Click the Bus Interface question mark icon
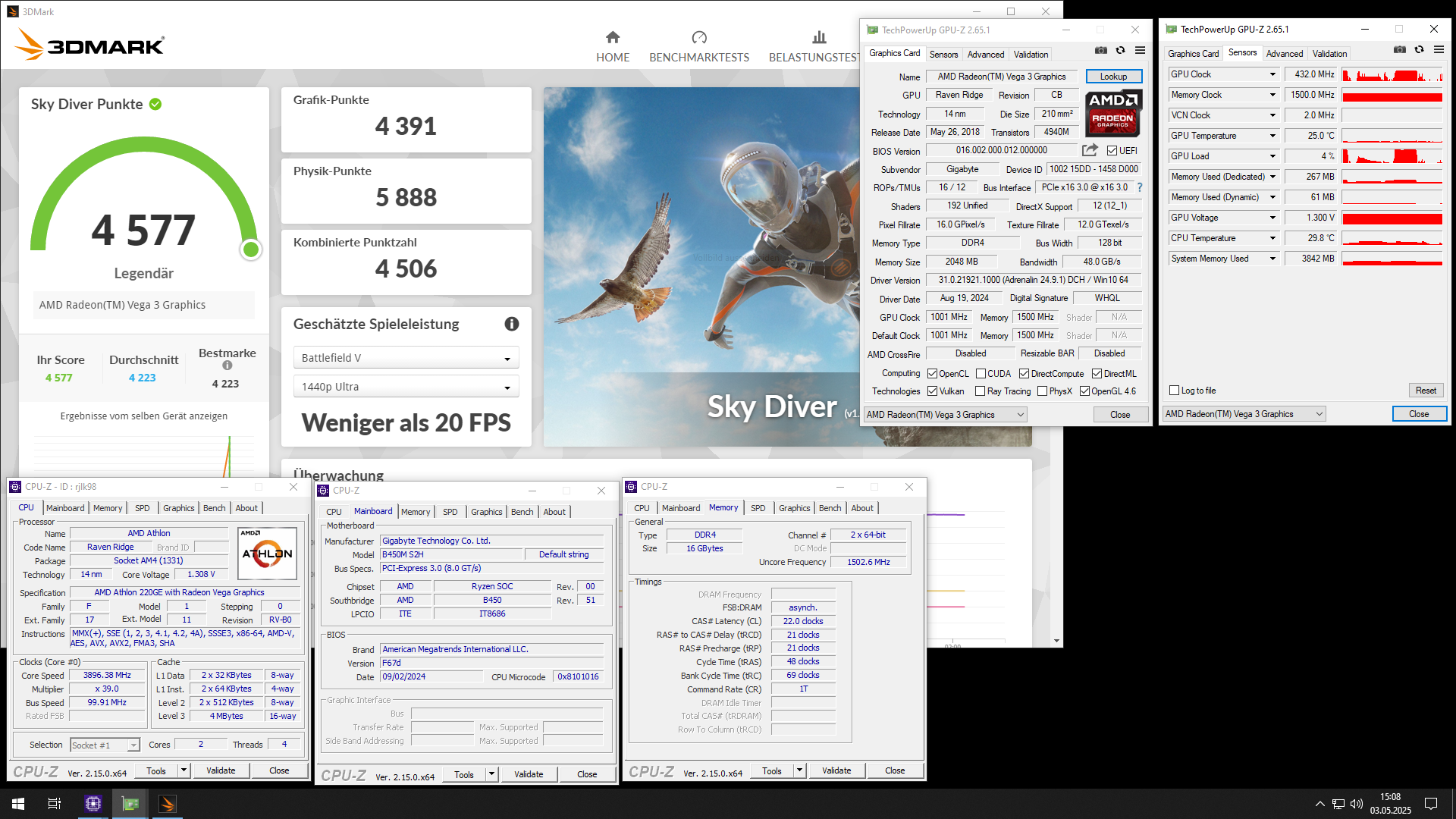 click(x=1139, y=187)
